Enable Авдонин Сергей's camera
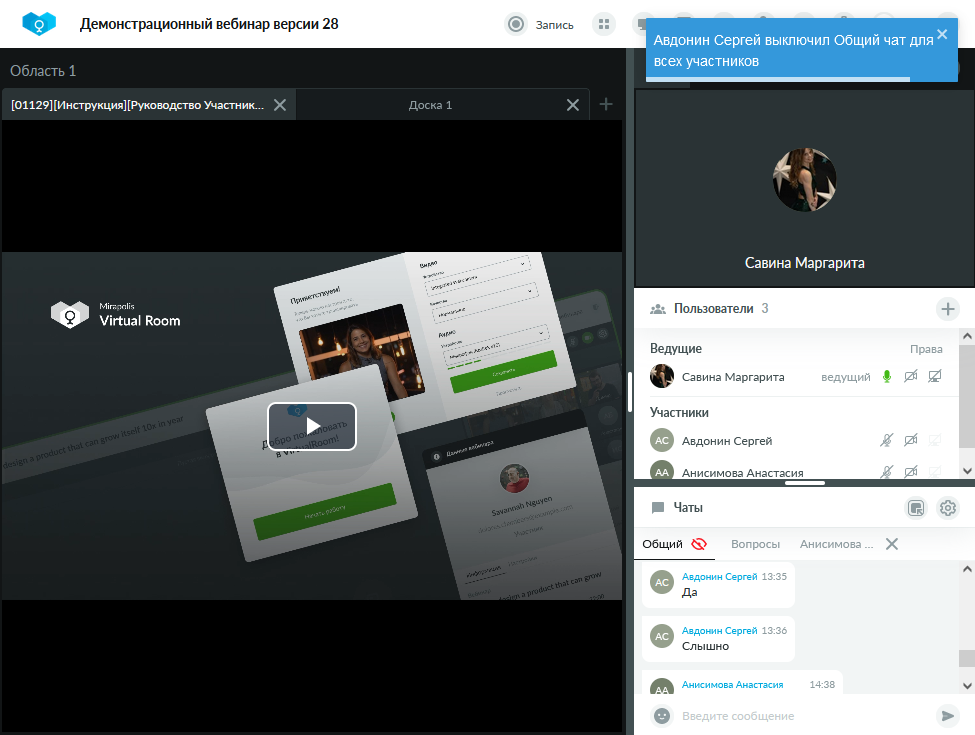The height and width of the screenshot is (735, 975). tap(910, 440)
